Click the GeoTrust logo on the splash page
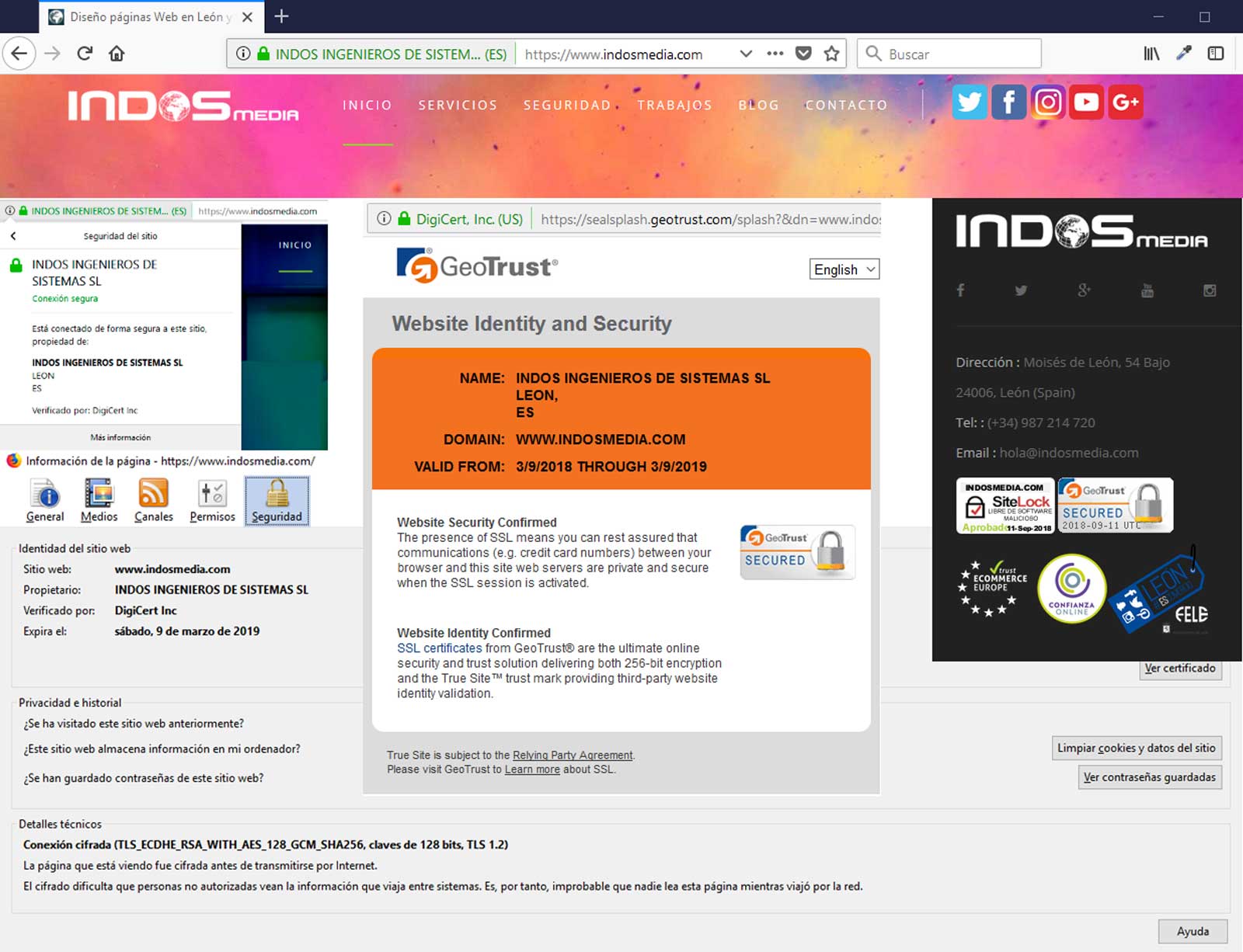This screenshot has height=952, width=1243. pyautogui.click(x=477, y=266)
